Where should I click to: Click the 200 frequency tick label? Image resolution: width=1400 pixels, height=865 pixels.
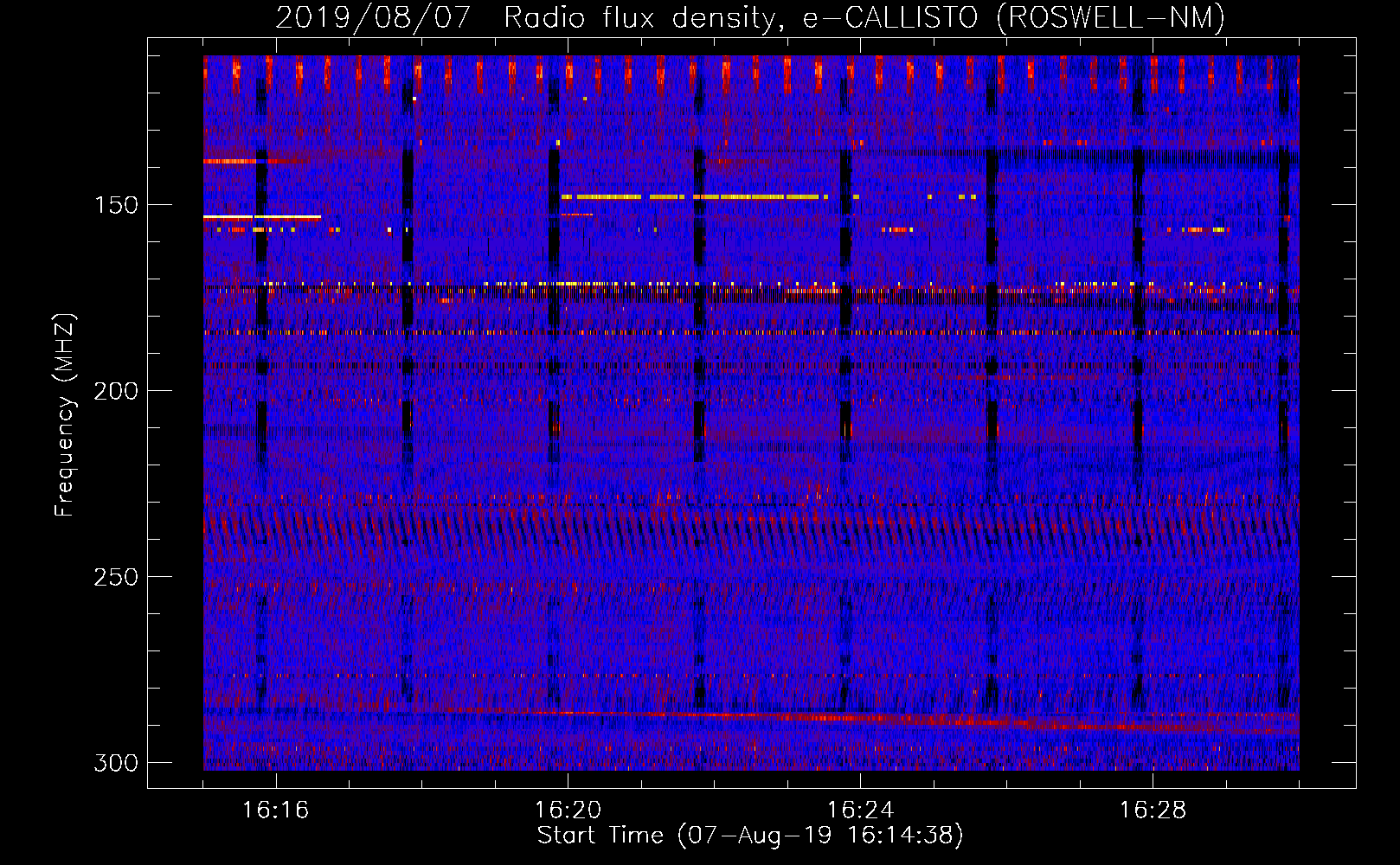click(116, 391)
